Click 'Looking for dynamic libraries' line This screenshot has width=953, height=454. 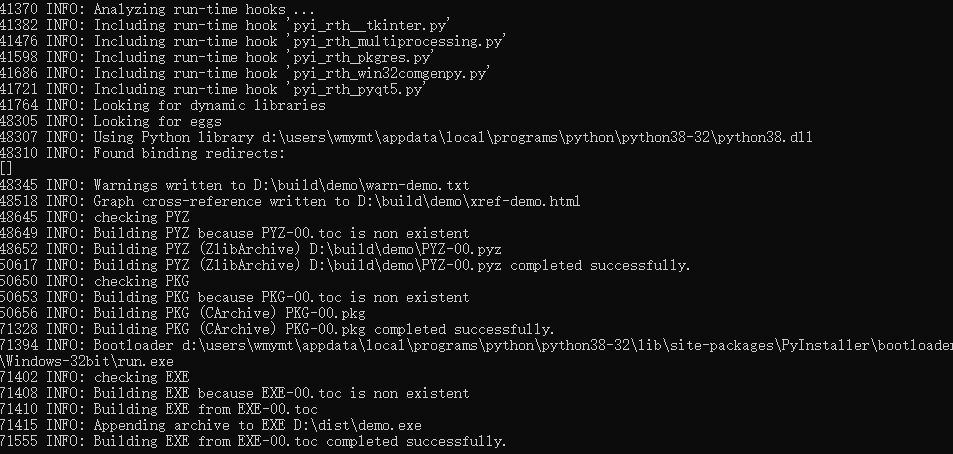point(163,105)
